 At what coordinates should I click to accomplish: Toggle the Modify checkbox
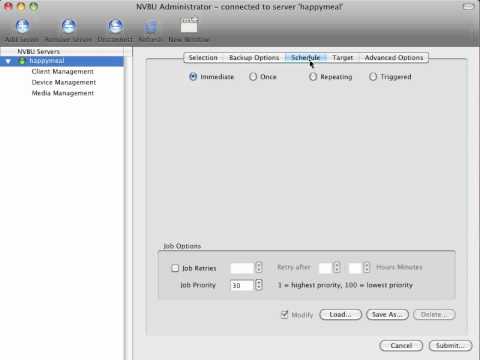pos(284,314)
